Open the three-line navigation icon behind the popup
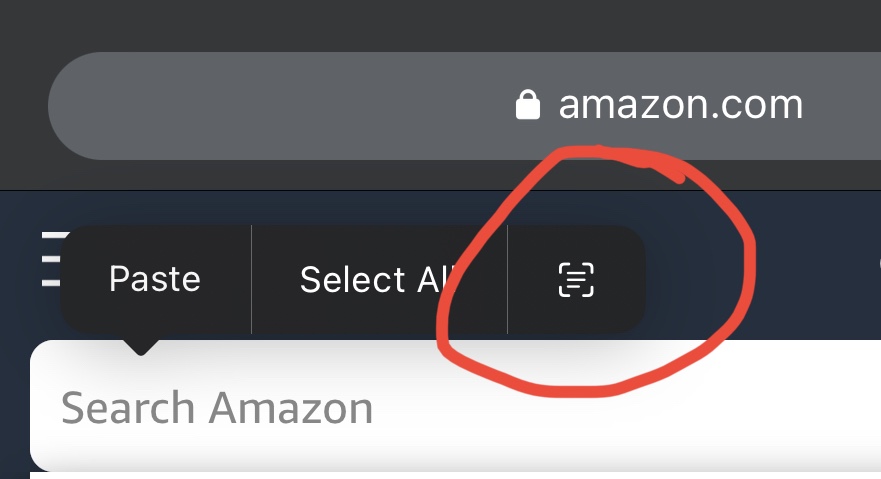Viewport: 881px width, 479px height. 50,260
